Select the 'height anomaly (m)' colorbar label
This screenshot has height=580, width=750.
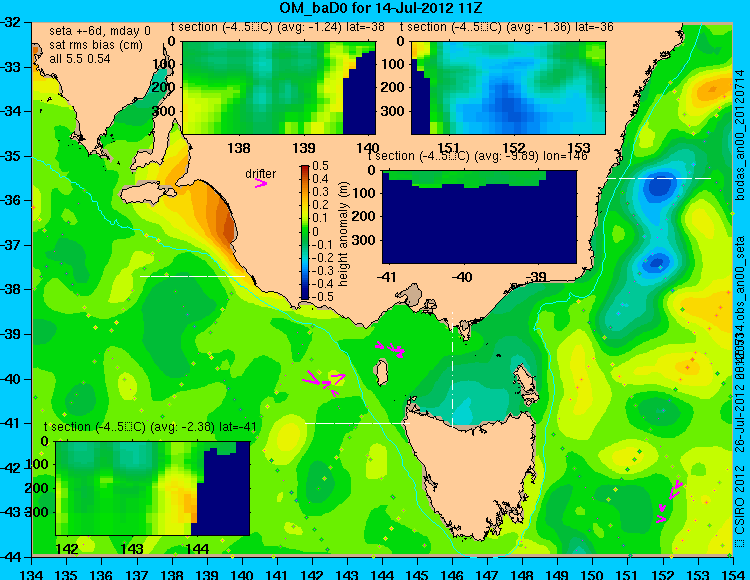click(343, 234)
